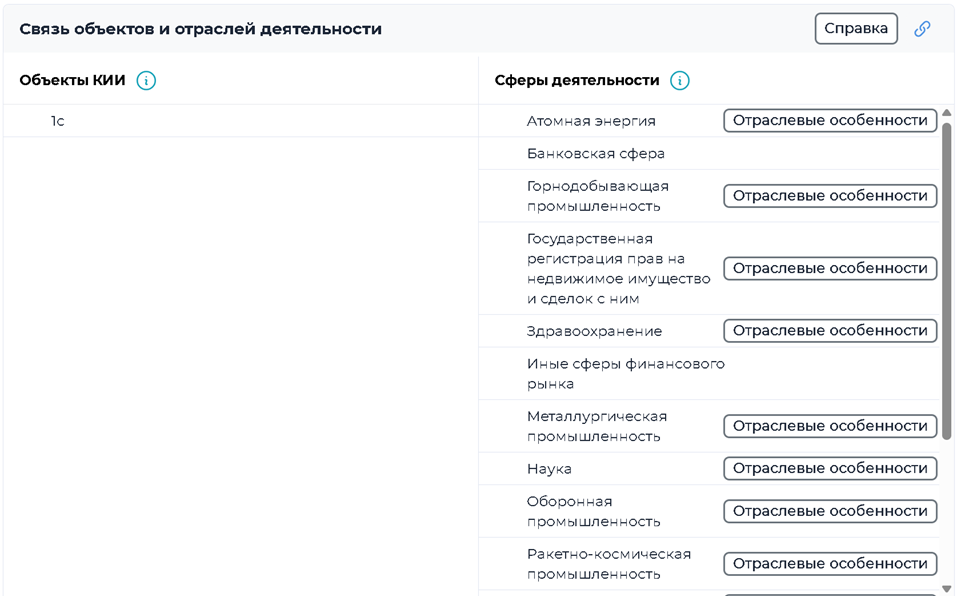Screen dimensions: 957x596
Task: Click the vertical scrollbar thumb of the spheres list
Action: tap(947, 280)
